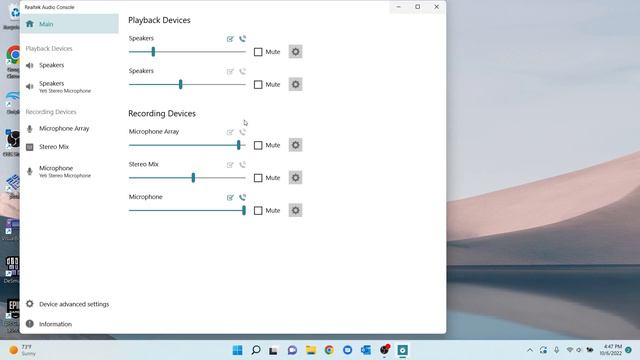Open Stereo Mix in the sidebar

(69, 147)
